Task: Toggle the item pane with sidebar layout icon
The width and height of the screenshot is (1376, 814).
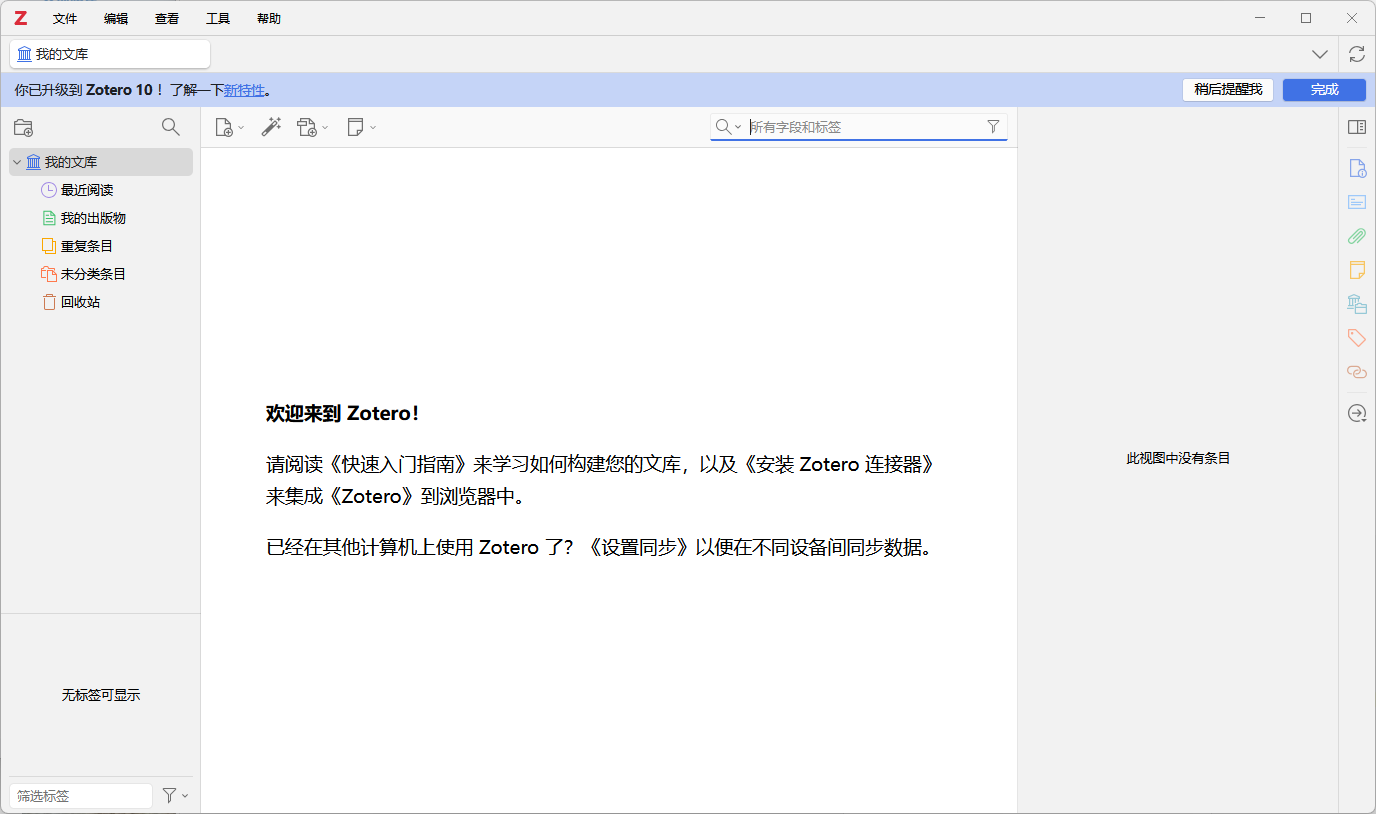Action: click(1357, 127)
